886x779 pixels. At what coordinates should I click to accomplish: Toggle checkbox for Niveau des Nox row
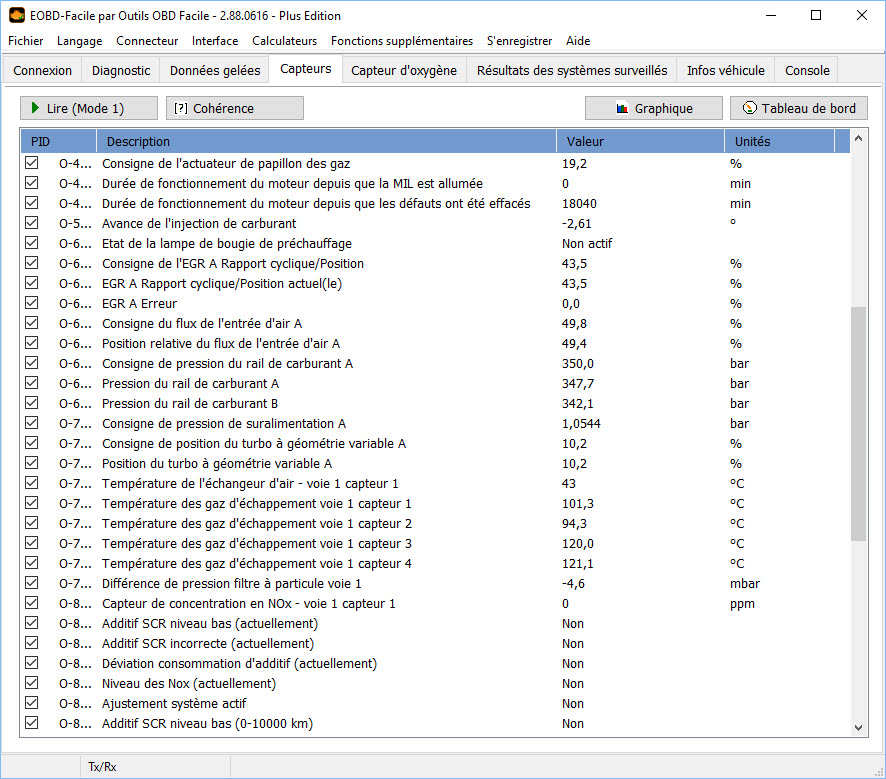32,683
